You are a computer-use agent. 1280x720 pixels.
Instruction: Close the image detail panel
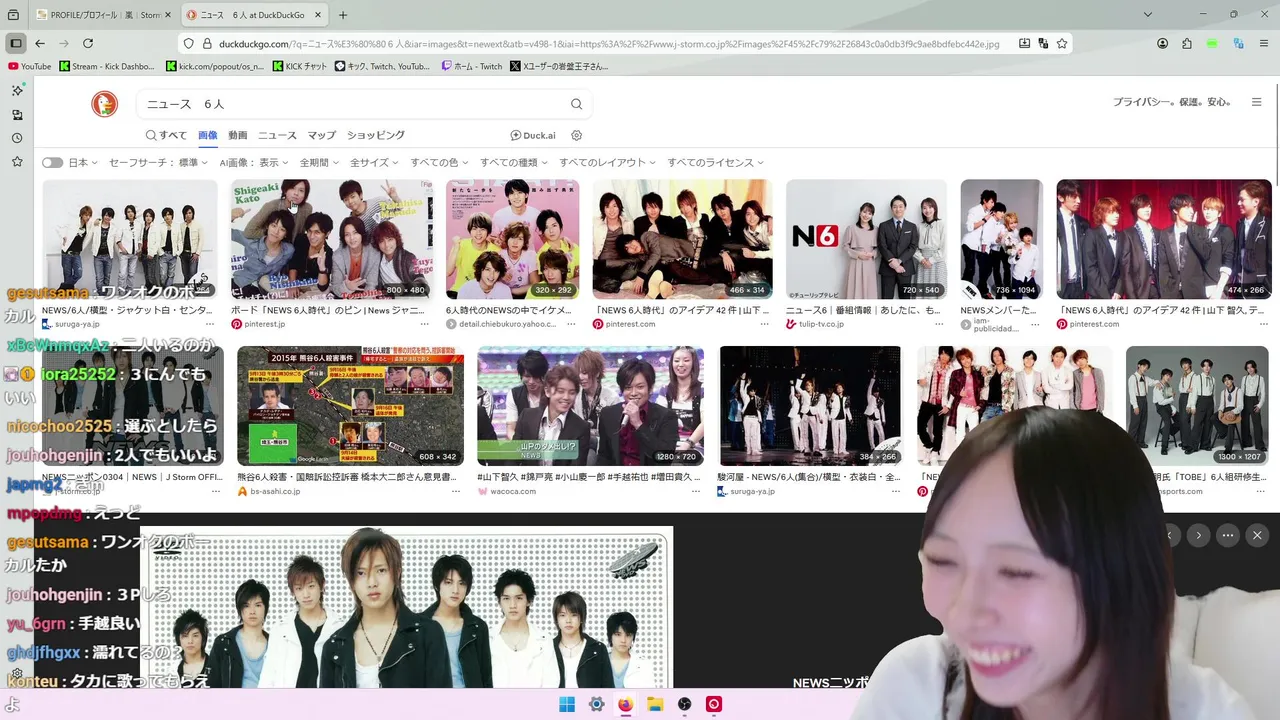[1257, 535]
